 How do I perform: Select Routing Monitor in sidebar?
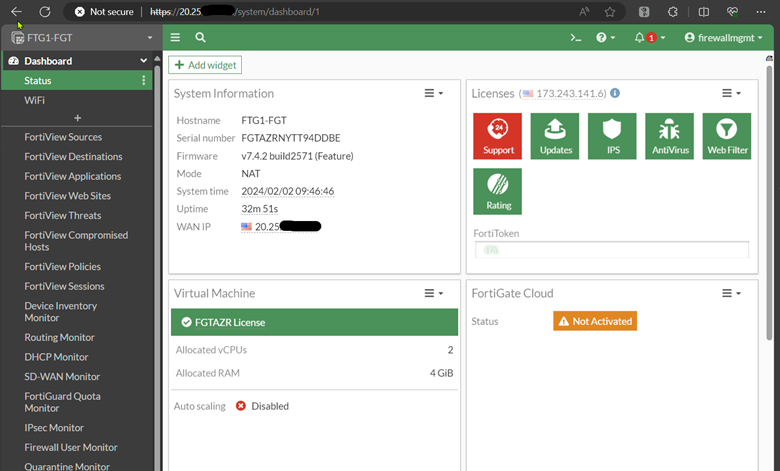point(59,338)
